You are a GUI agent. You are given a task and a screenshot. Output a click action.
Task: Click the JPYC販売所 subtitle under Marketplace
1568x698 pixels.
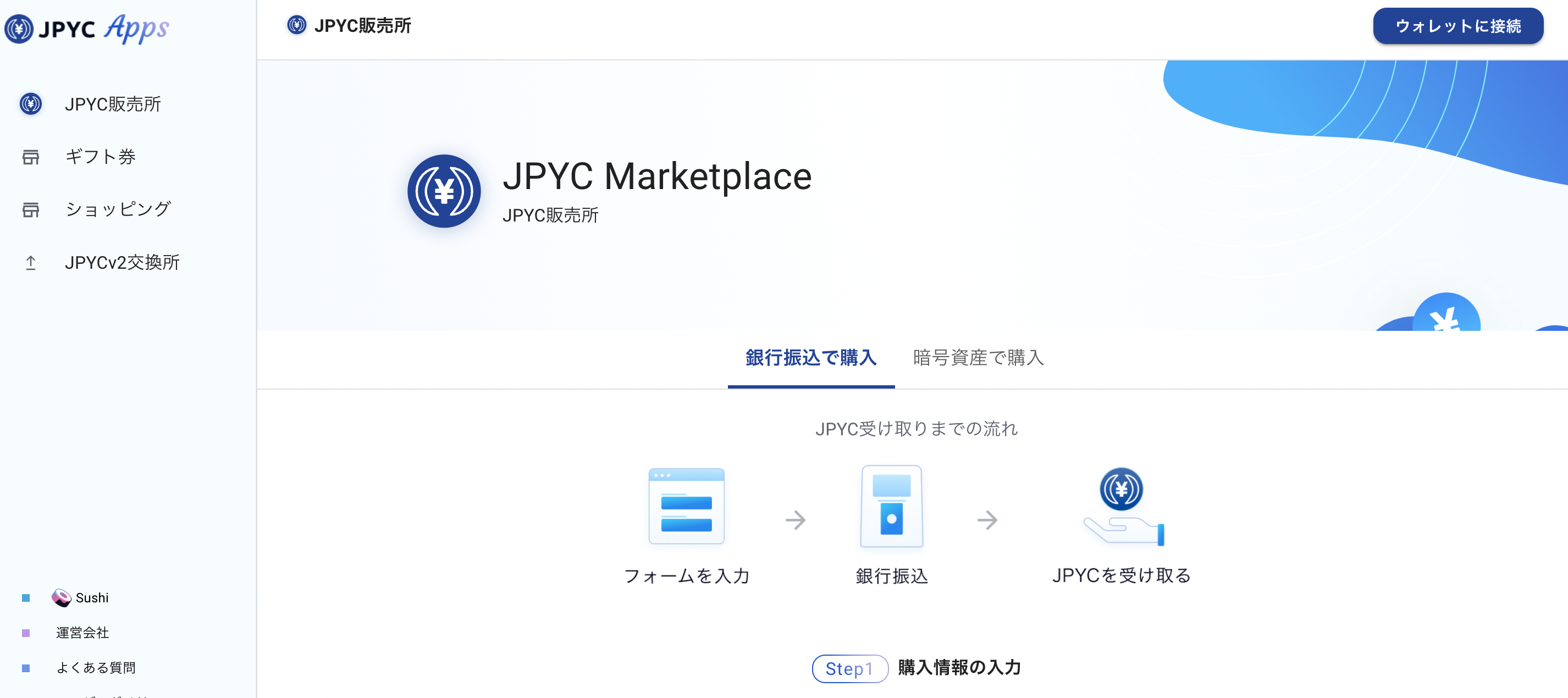click(x=550, y=215)
